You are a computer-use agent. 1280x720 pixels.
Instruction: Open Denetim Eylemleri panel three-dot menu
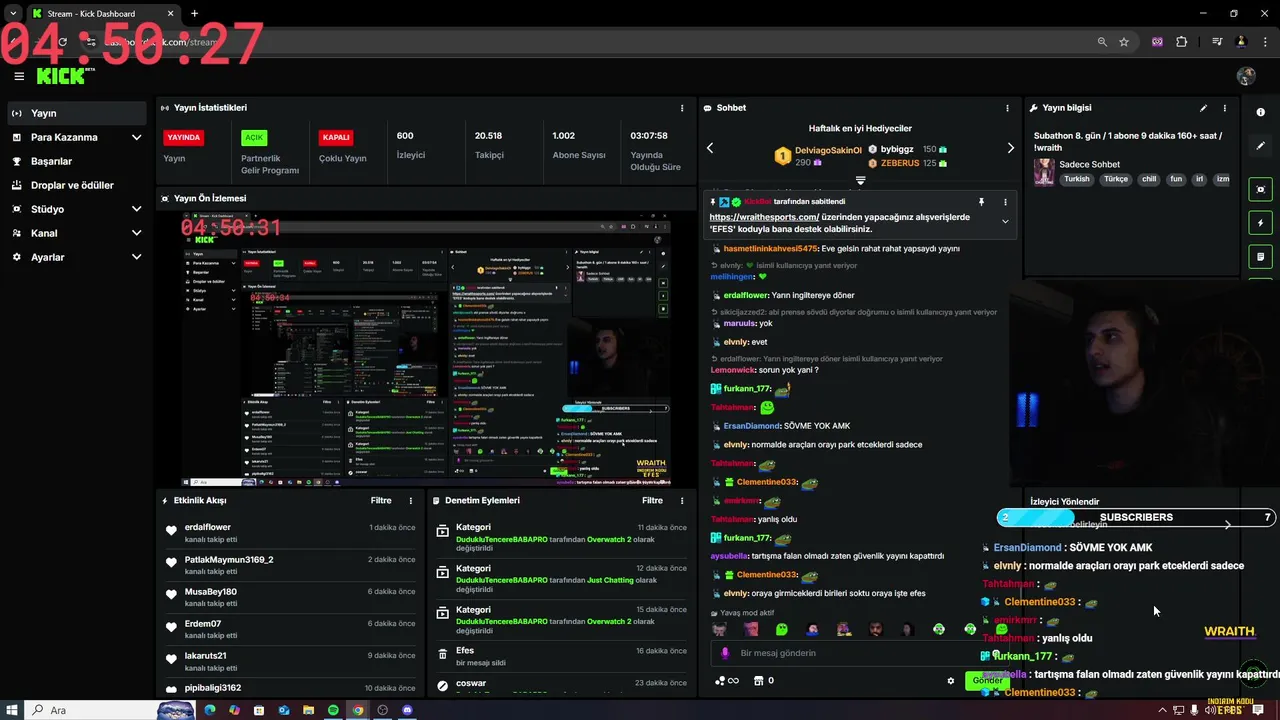682,500
